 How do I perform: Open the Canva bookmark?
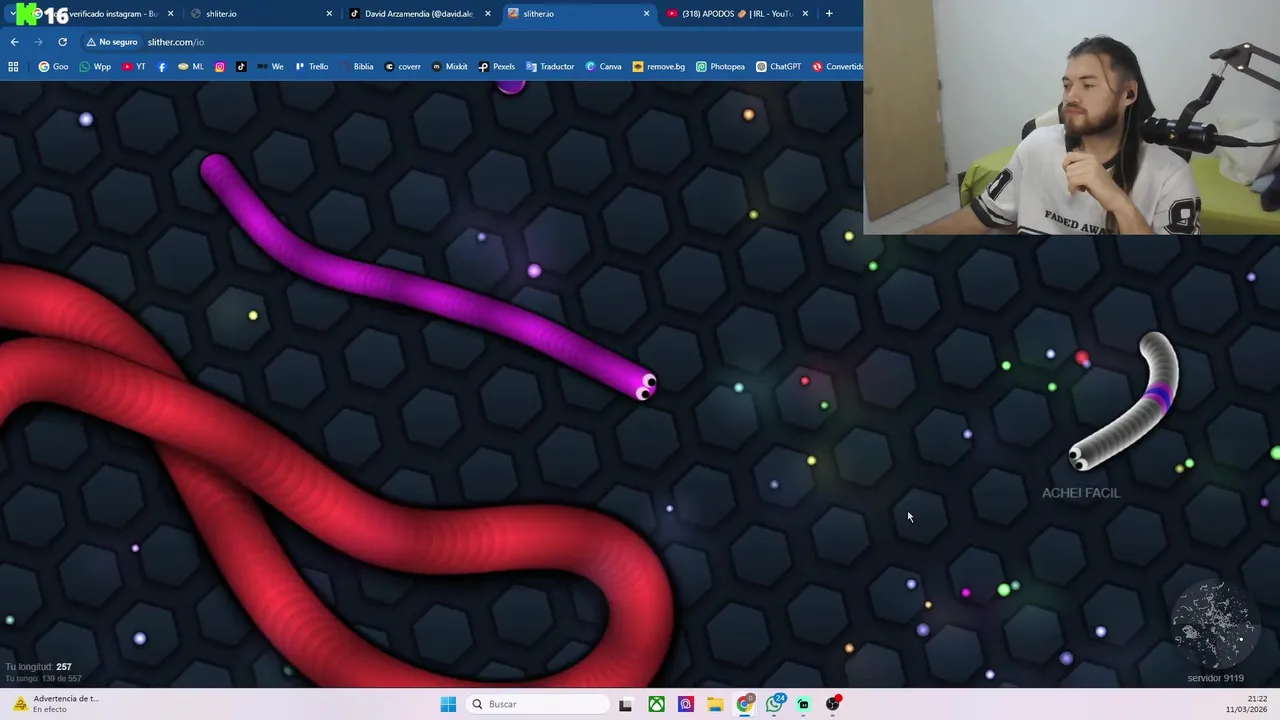pyautogui.click(x=603, y=67)
